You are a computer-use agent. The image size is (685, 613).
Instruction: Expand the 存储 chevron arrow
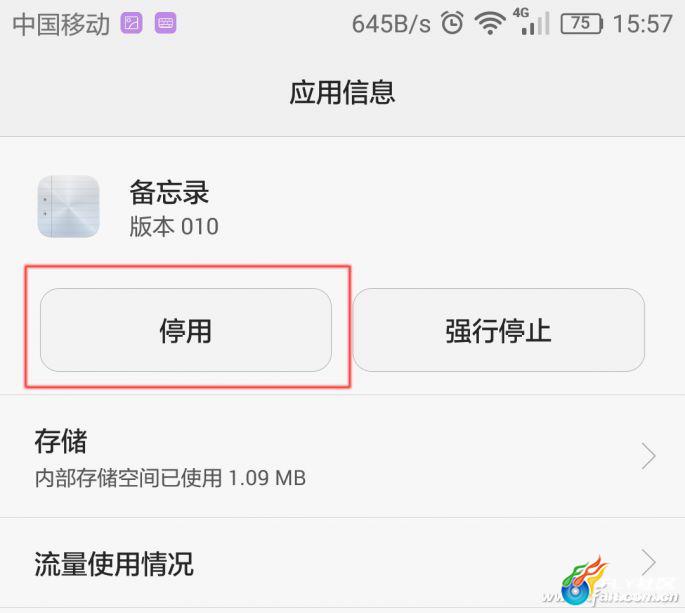point(649,456)
